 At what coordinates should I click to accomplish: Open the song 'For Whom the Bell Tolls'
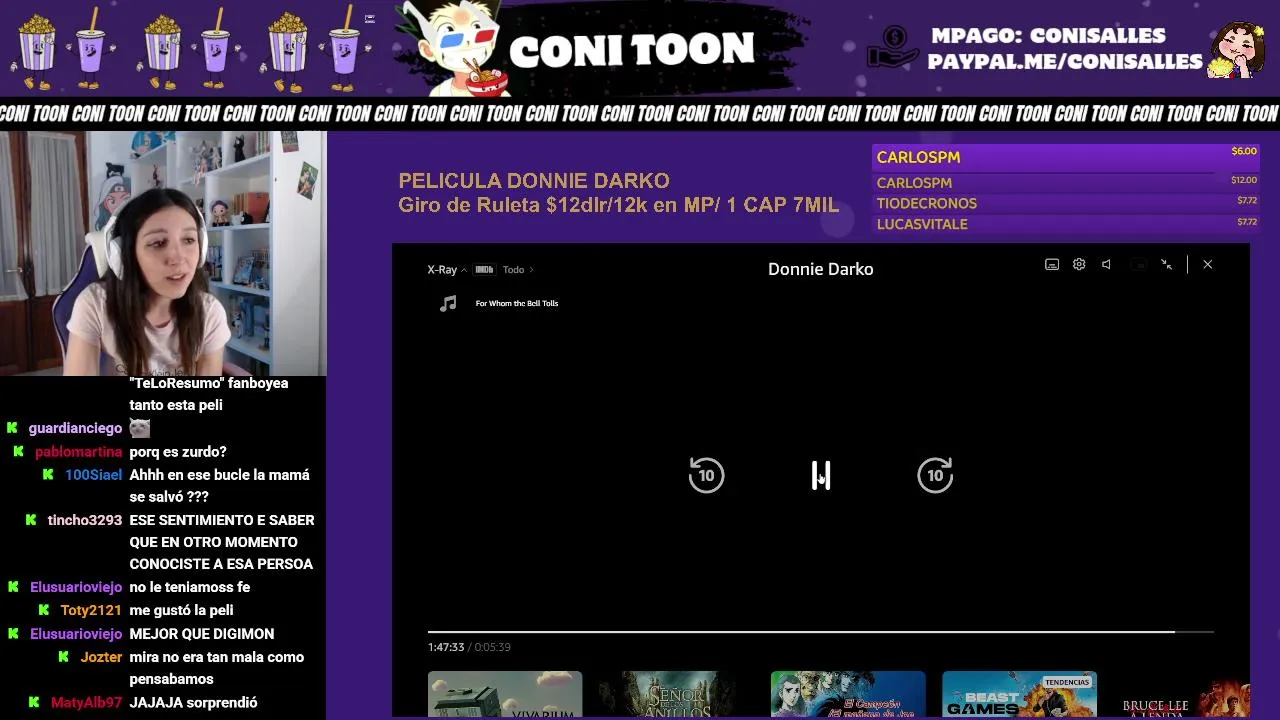click(516, 303)
